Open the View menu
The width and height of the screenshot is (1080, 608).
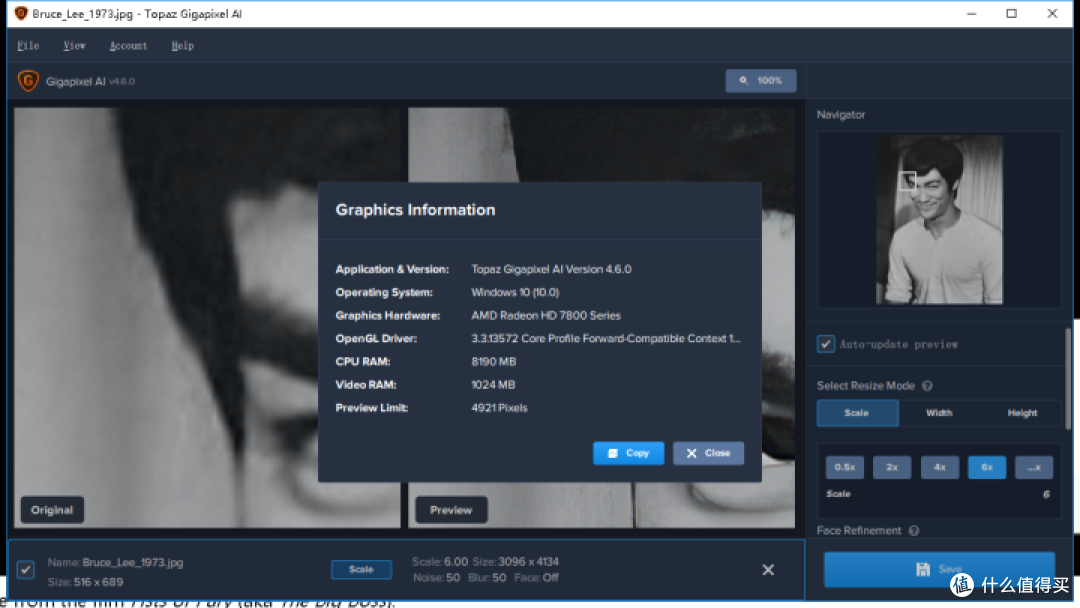click(74, 45)
